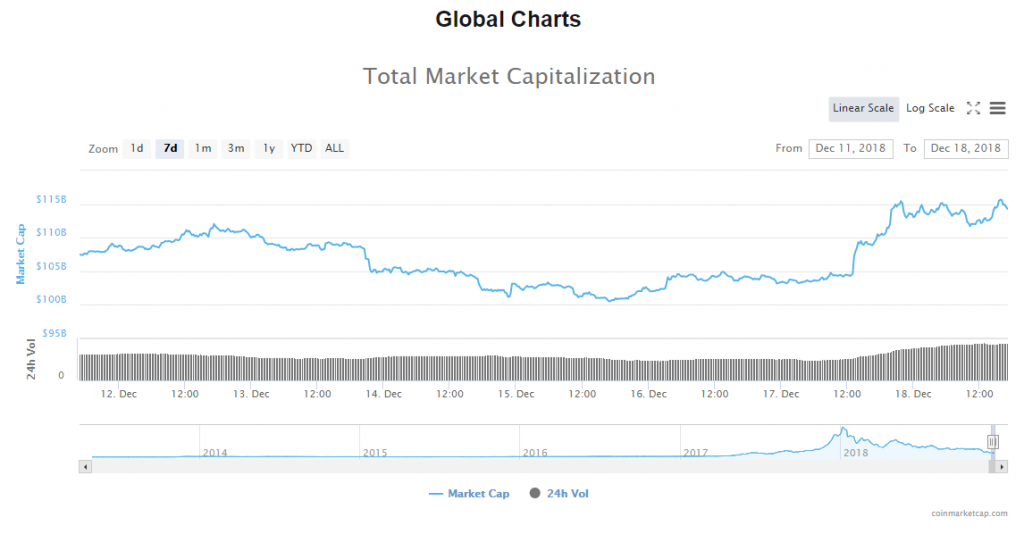Choose the 1y zoom option
Image resolution: width=1024 pixels, height=534 pixels.
pos(268,149)
